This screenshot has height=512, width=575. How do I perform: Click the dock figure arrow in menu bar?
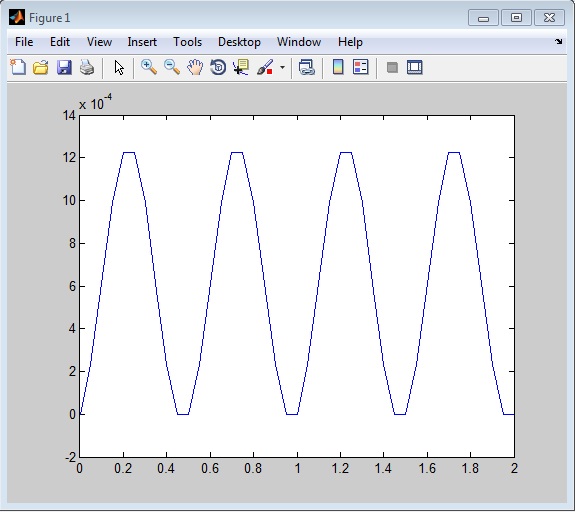pyautogui.click(x=558, y=41)
